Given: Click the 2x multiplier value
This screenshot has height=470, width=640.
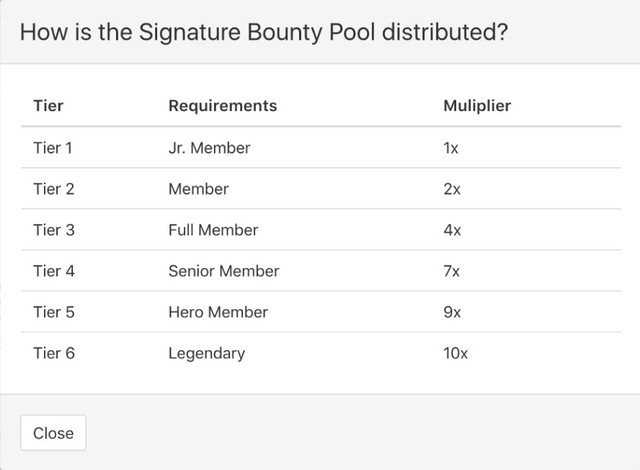Looking at the screenshot, I should pos(452,189).
